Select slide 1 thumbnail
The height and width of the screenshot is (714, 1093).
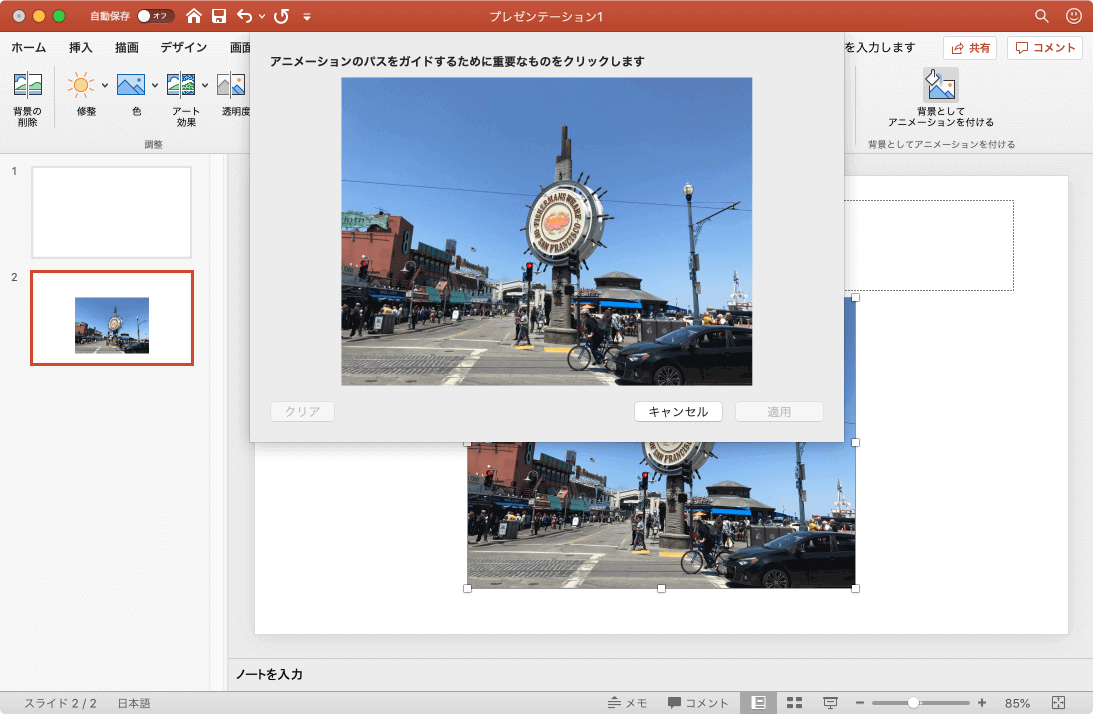pyautogui.click(x=112, y=212)
